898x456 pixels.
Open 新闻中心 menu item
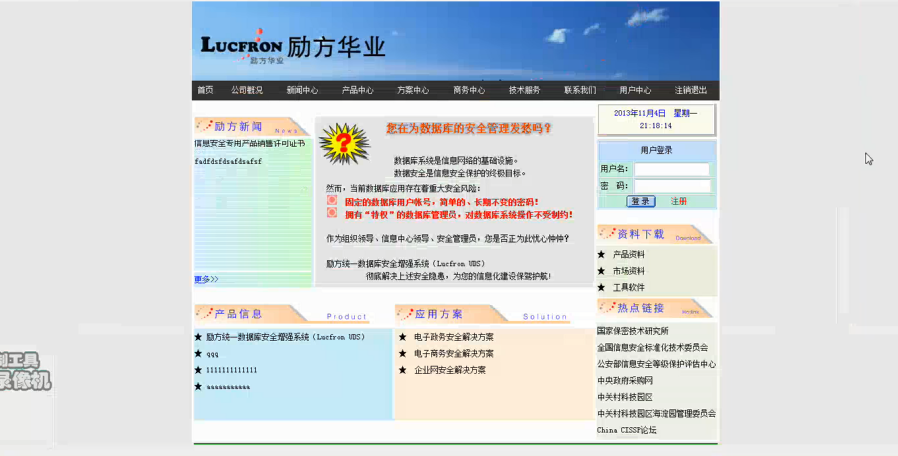coord(302,90)
